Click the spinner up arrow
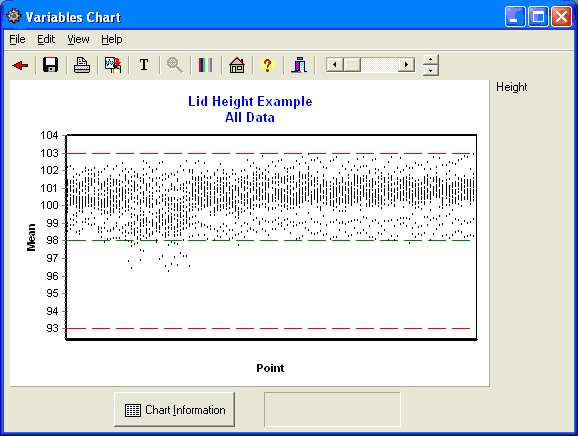This screenshot has height=436, width=578. click(x=431, y=59)
